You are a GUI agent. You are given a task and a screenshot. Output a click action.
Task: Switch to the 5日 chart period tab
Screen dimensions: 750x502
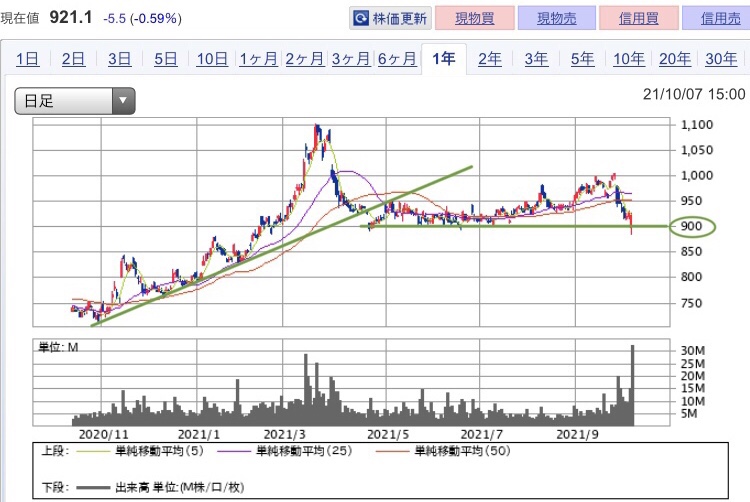click(165, 59)
